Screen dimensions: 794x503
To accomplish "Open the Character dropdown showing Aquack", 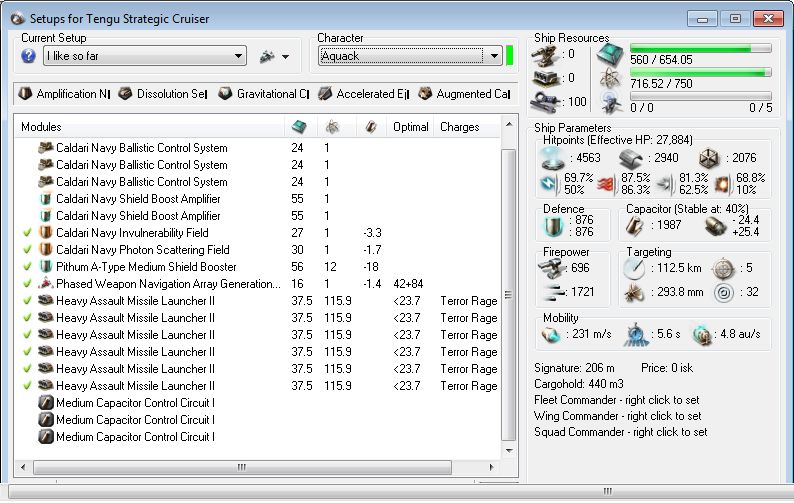I will coord(410,56).
